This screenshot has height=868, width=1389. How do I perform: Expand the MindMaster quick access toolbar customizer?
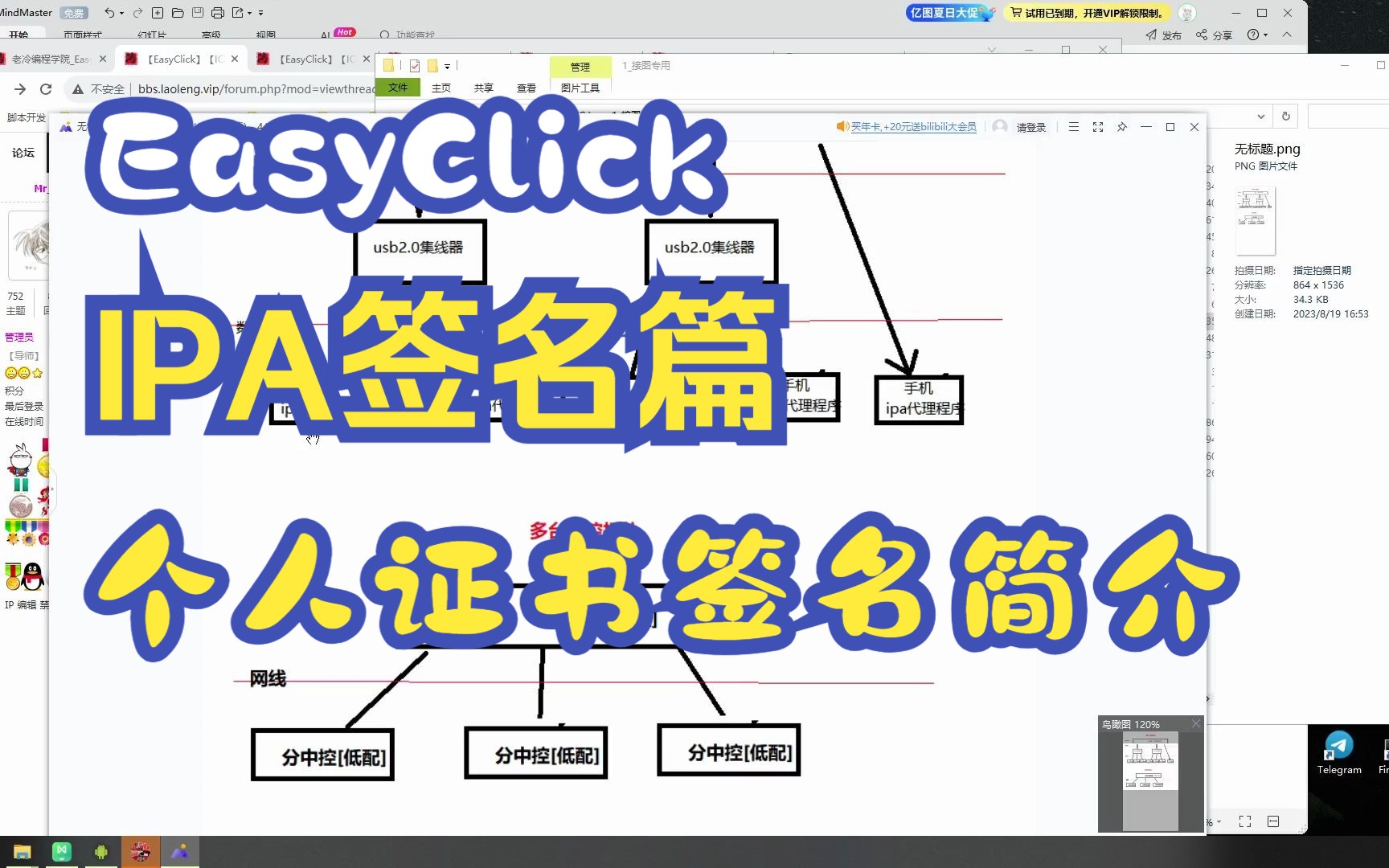[261, 14]
